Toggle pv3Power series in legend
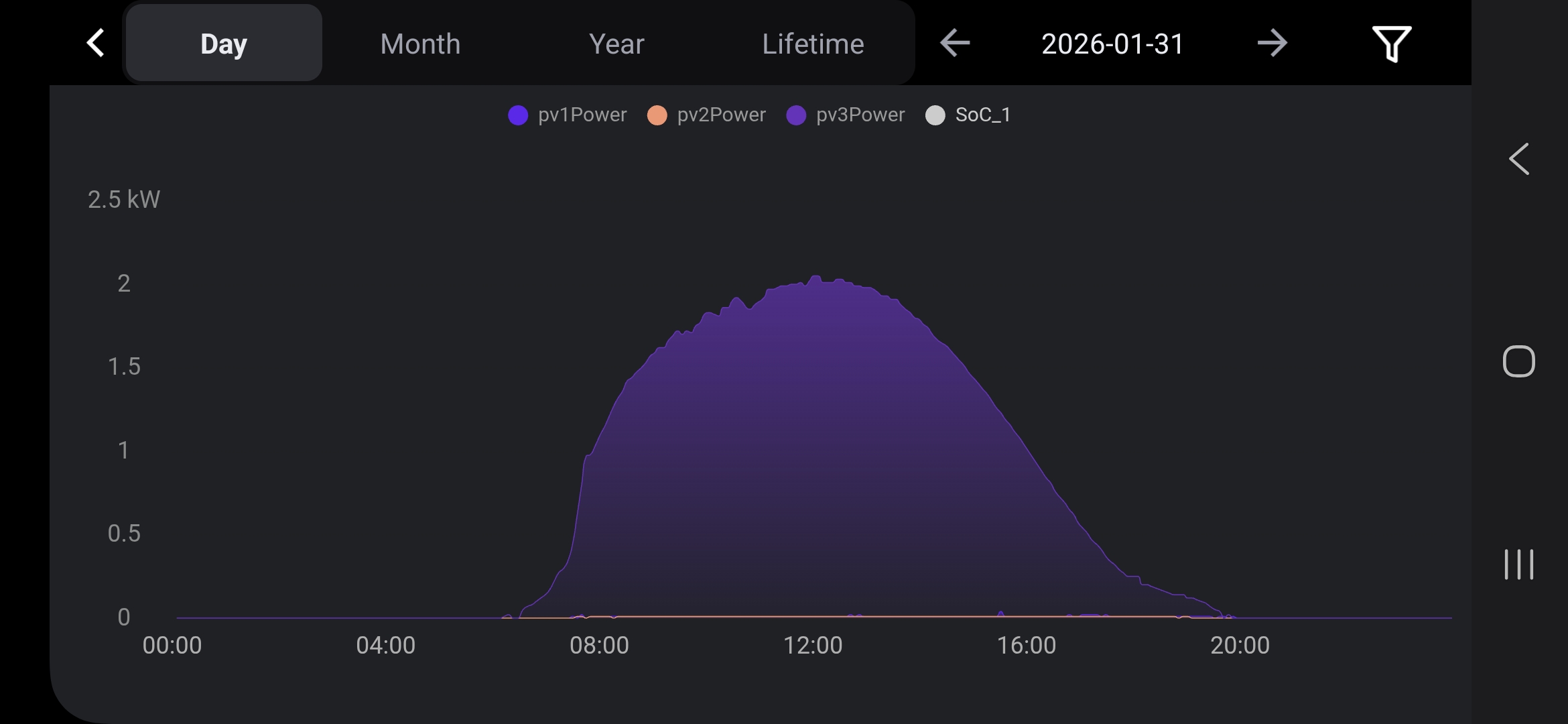This screenshot has height=724, width=1568. (x=860, y=115)
